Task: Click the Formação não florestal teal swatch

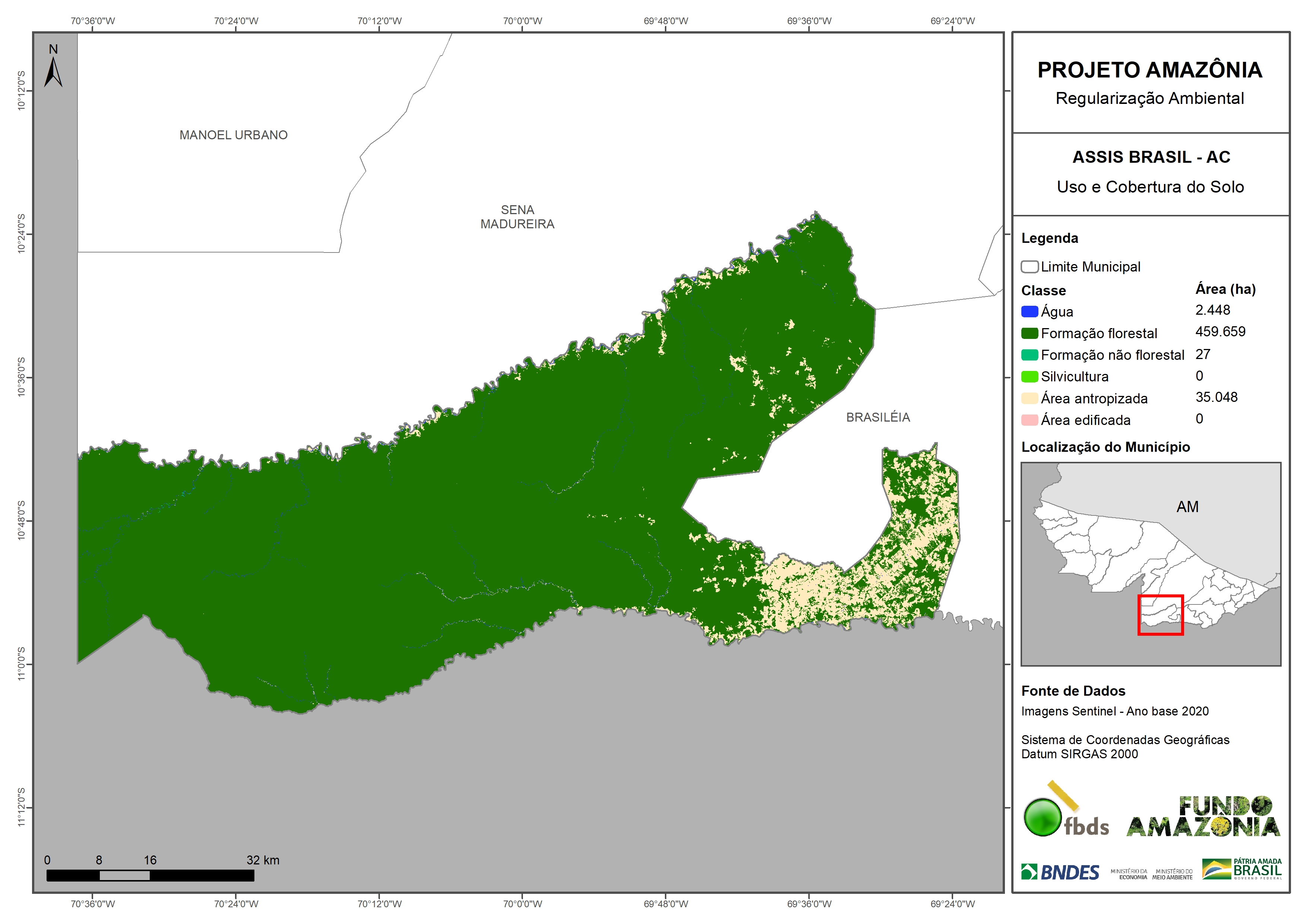Action: pos(1029,355)
